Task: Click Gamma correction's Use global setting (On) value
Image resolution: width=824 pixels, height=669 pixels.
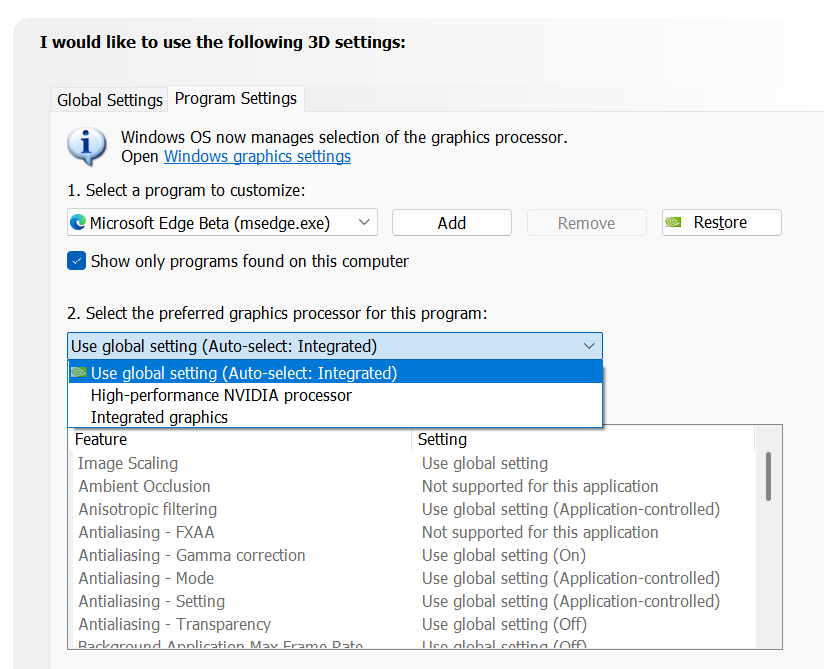Action: point(504,555)
